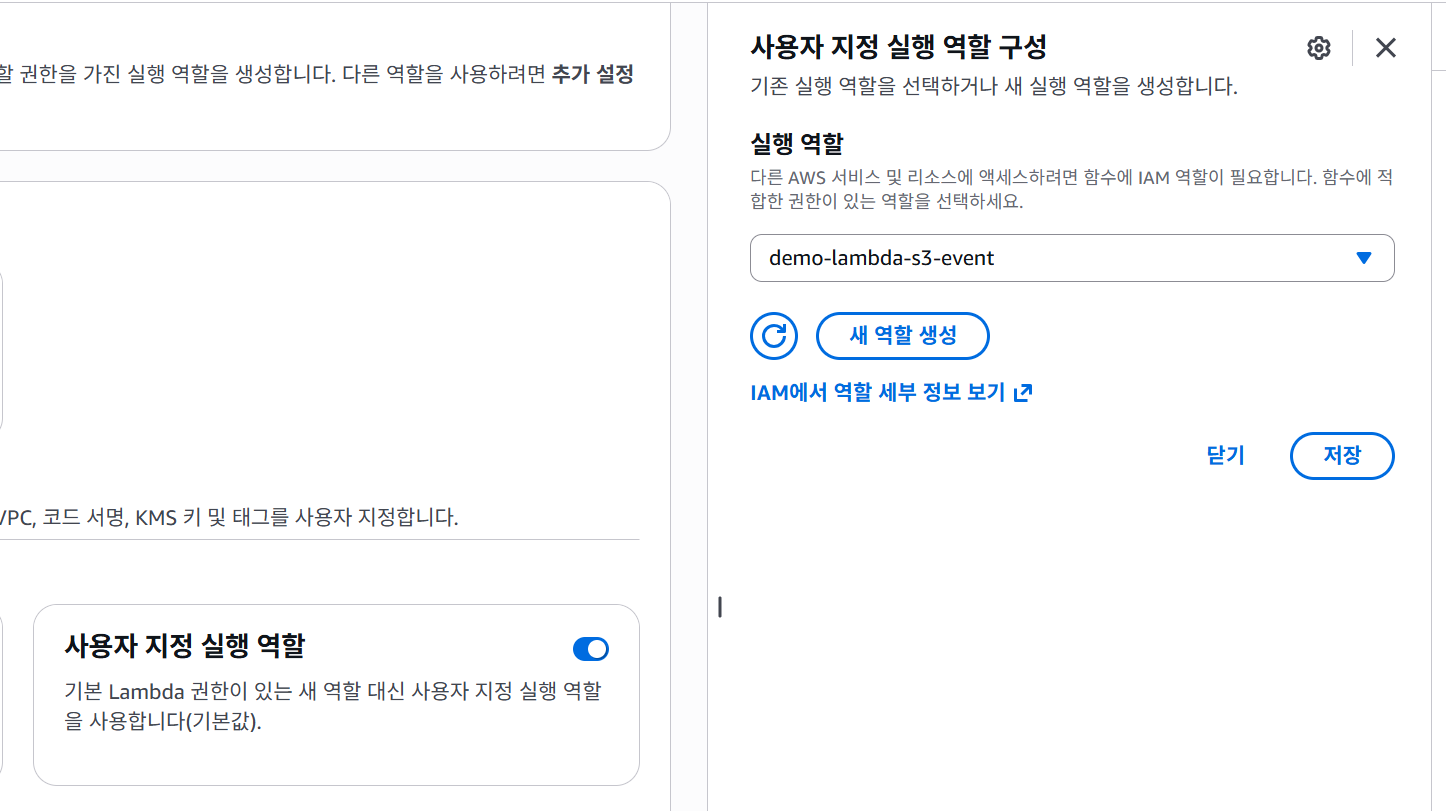Open panel preferences via gear icon
This screenshot has width=1446, height=811.
pyautogui.click(x=1319, y=48)
